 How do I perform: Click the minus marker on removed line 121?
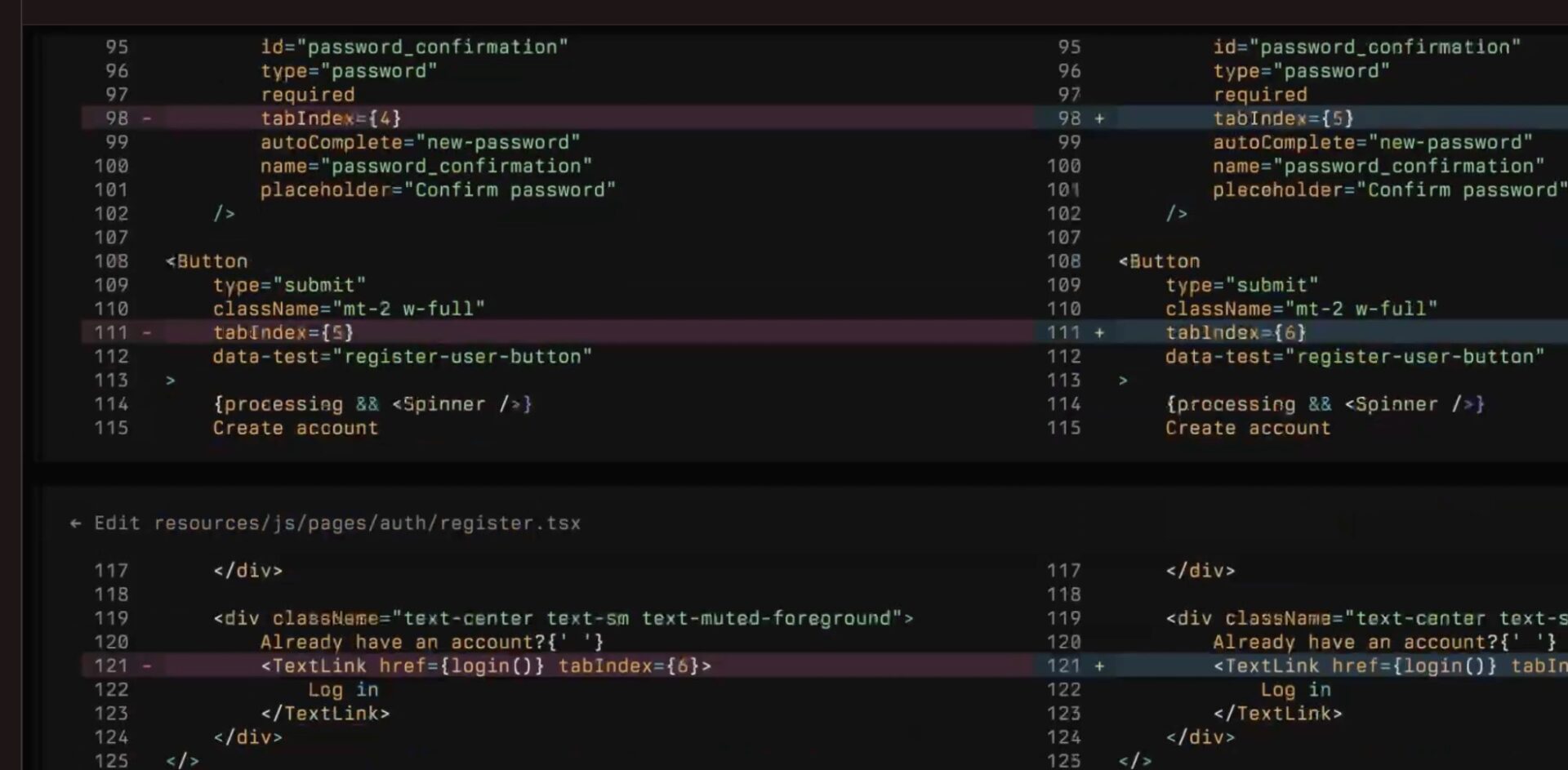pyautogui.click(x=145, y=665)
